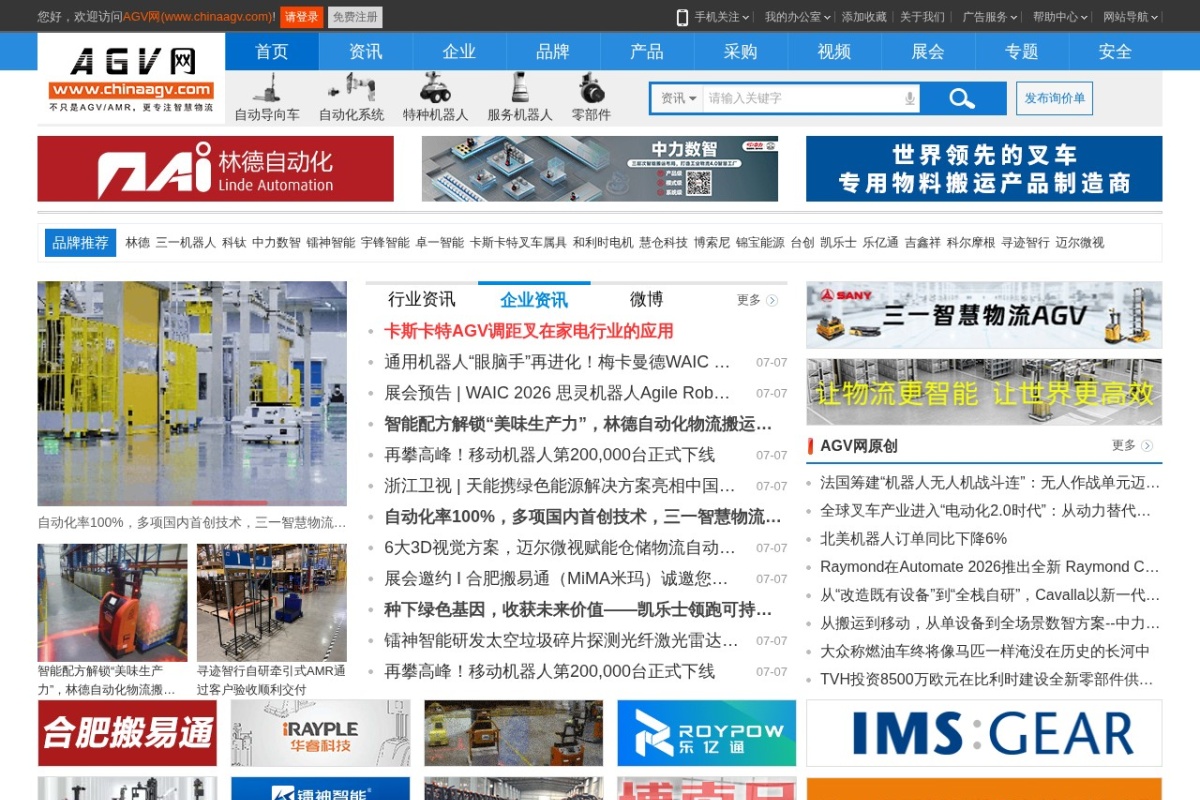The image size is (1200, 800).
Task: Click the microphone voice search icon
Action: 909,98
